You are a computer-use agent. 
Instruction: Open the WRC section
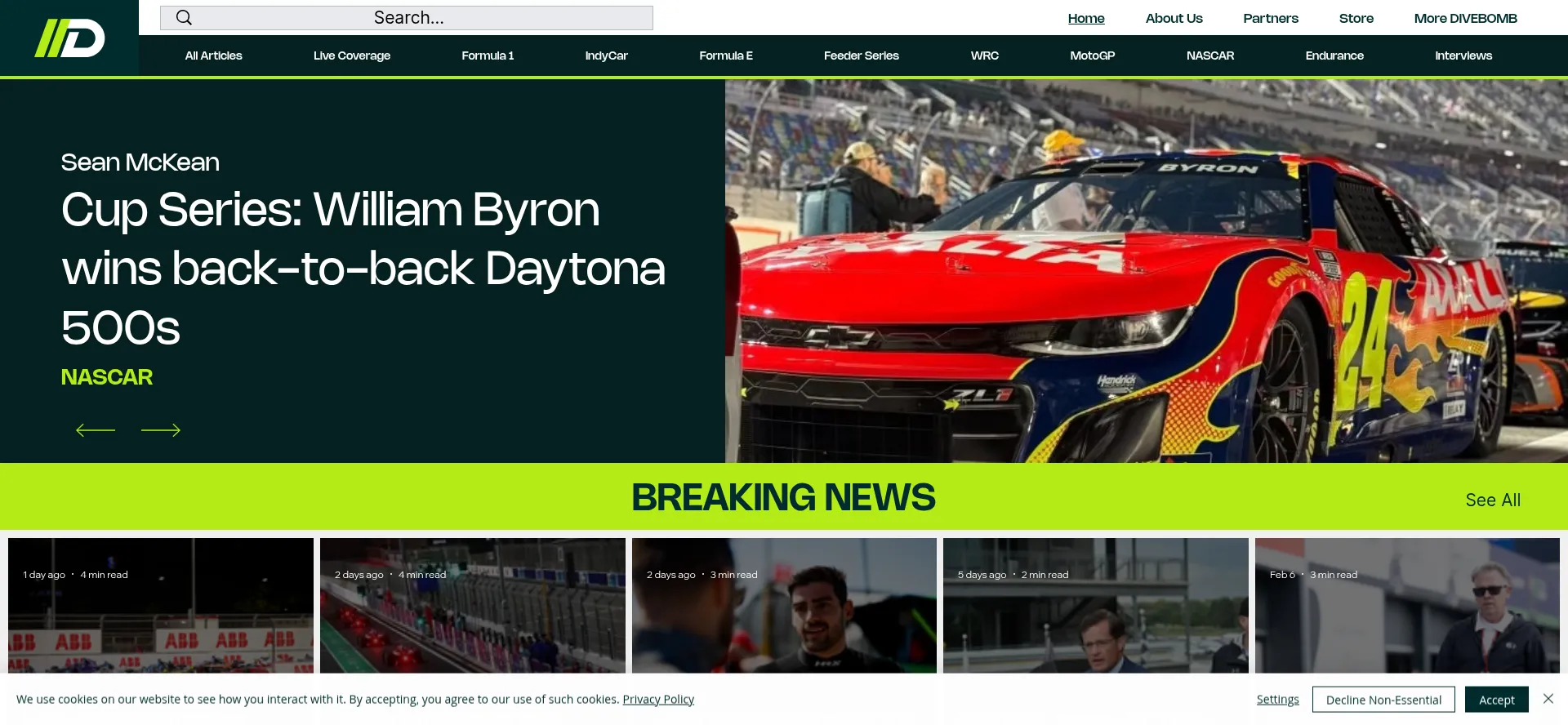pyautogui.click(x=984, y=56)
